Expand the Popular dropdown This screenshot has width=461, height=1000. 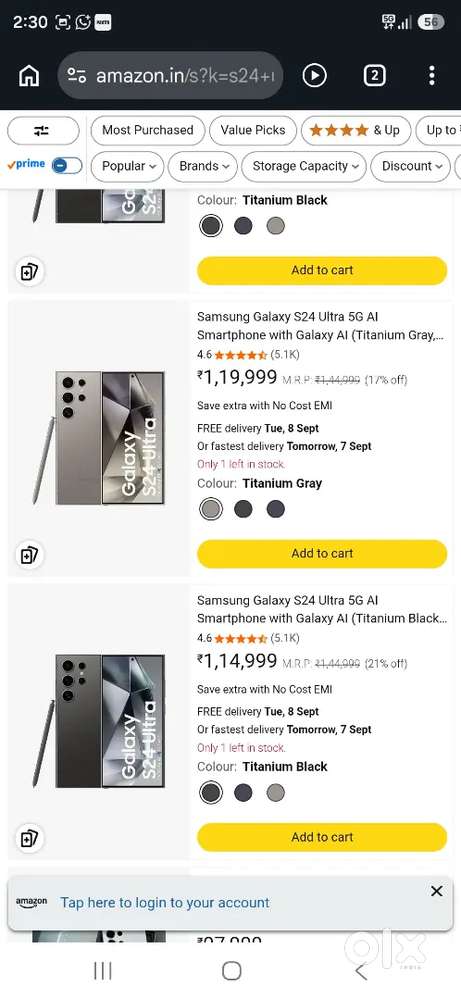tap(127, 166)
